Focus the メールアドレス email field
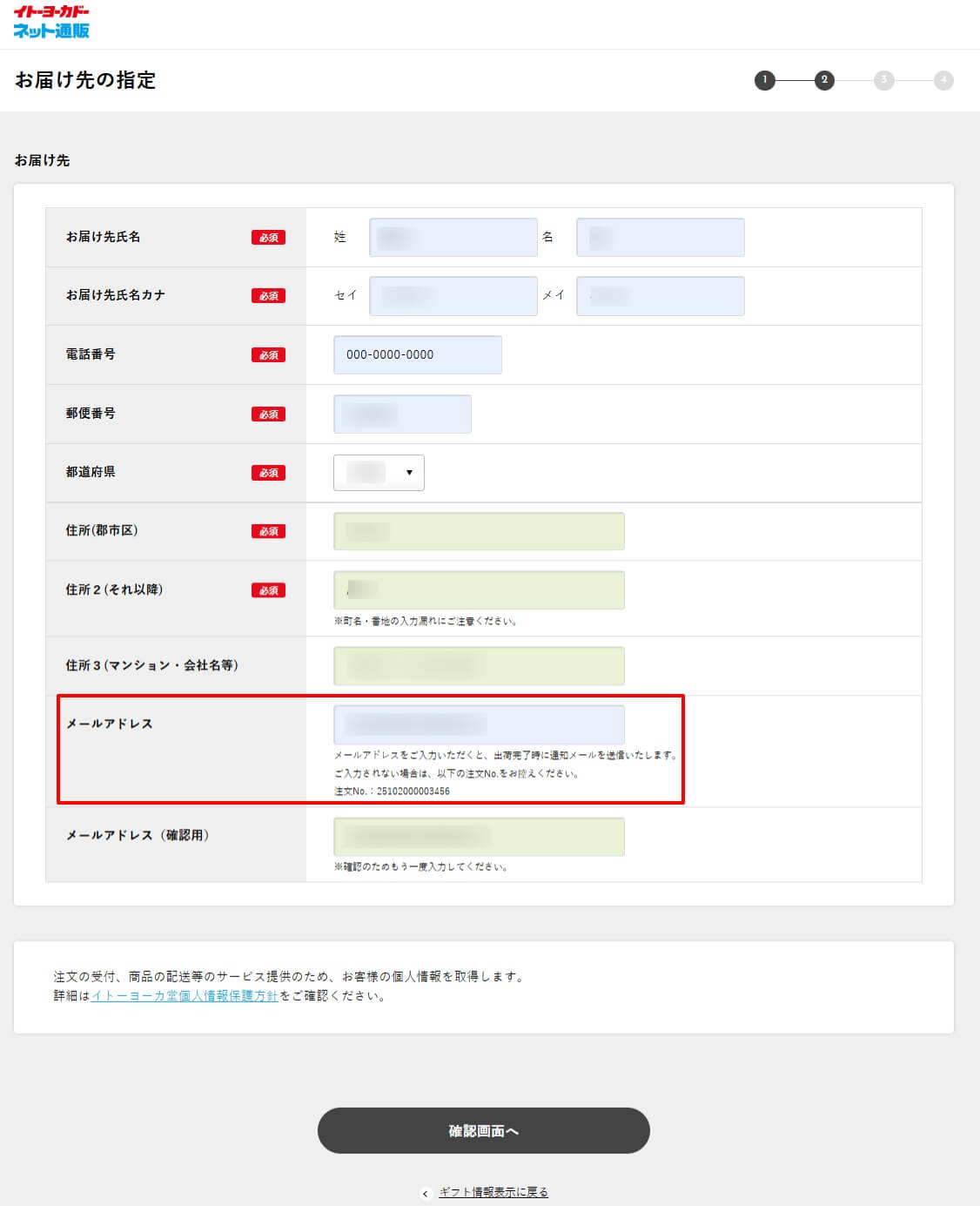The width and height of the screenshot is (980, 1206). point(479,724)
